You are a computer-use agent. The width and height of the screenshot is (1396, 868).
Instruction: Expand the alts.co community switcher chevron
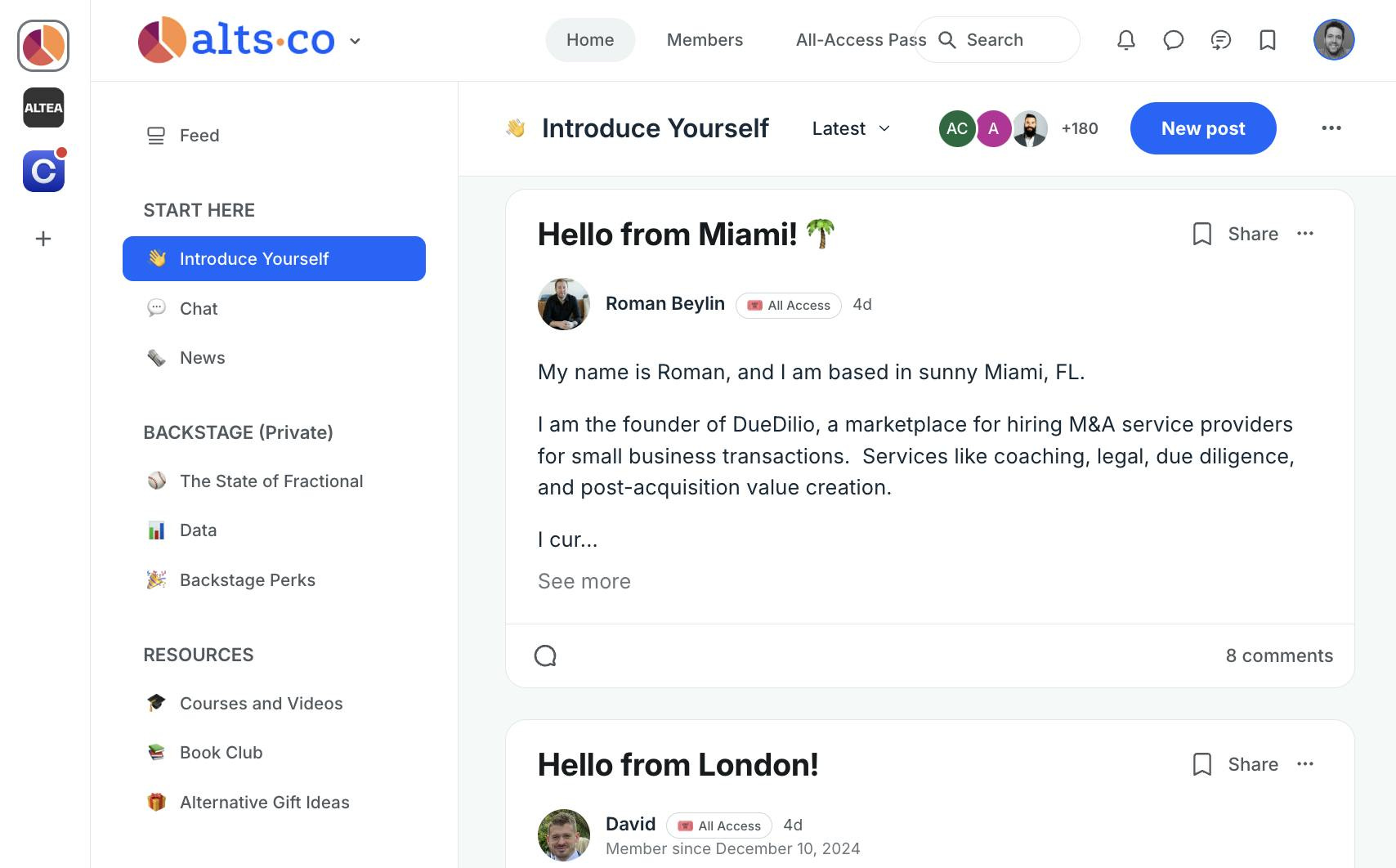[x=355, y=40]
